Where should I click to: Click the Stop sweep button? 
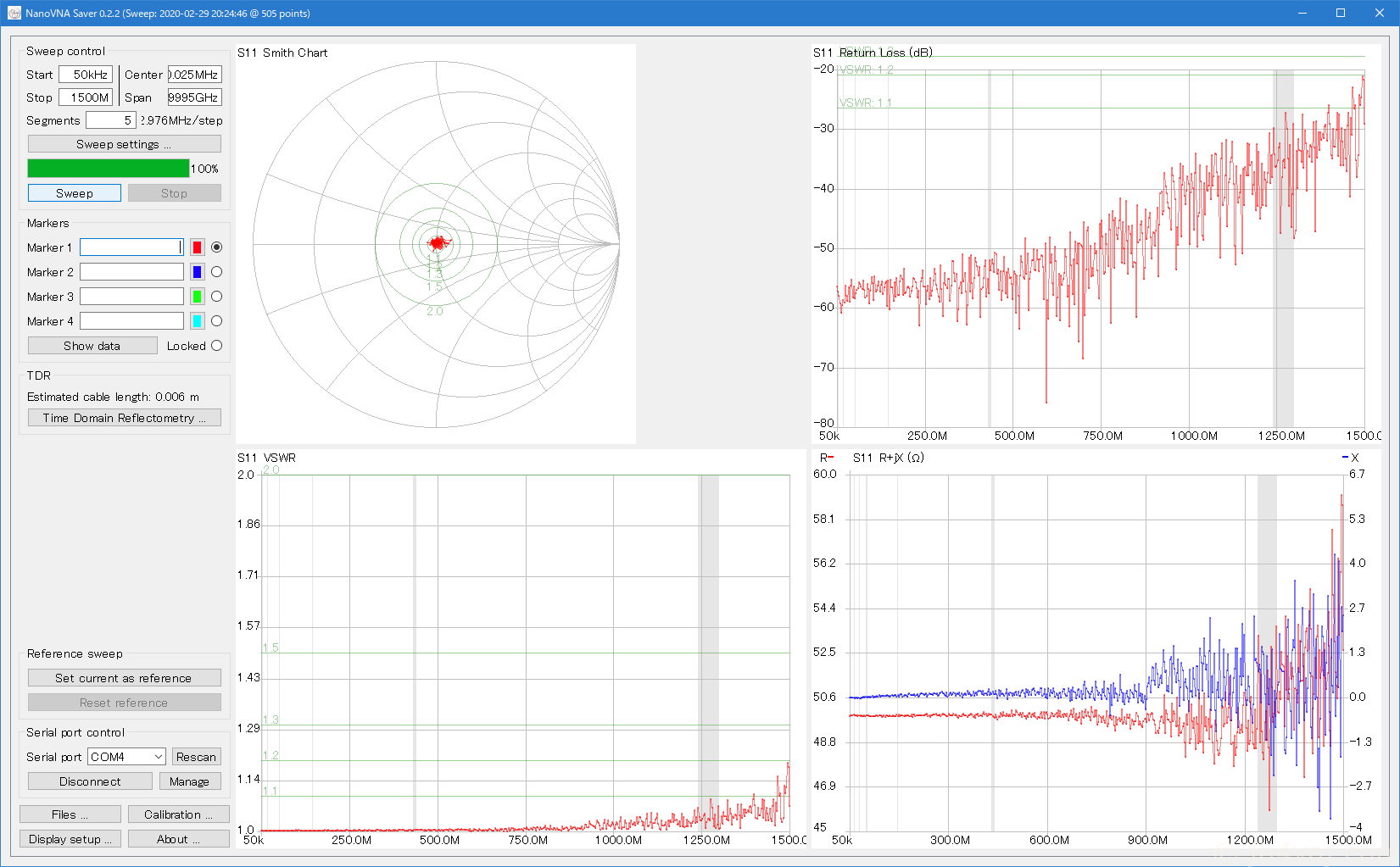pyautogui.click(x=175, y=193)
